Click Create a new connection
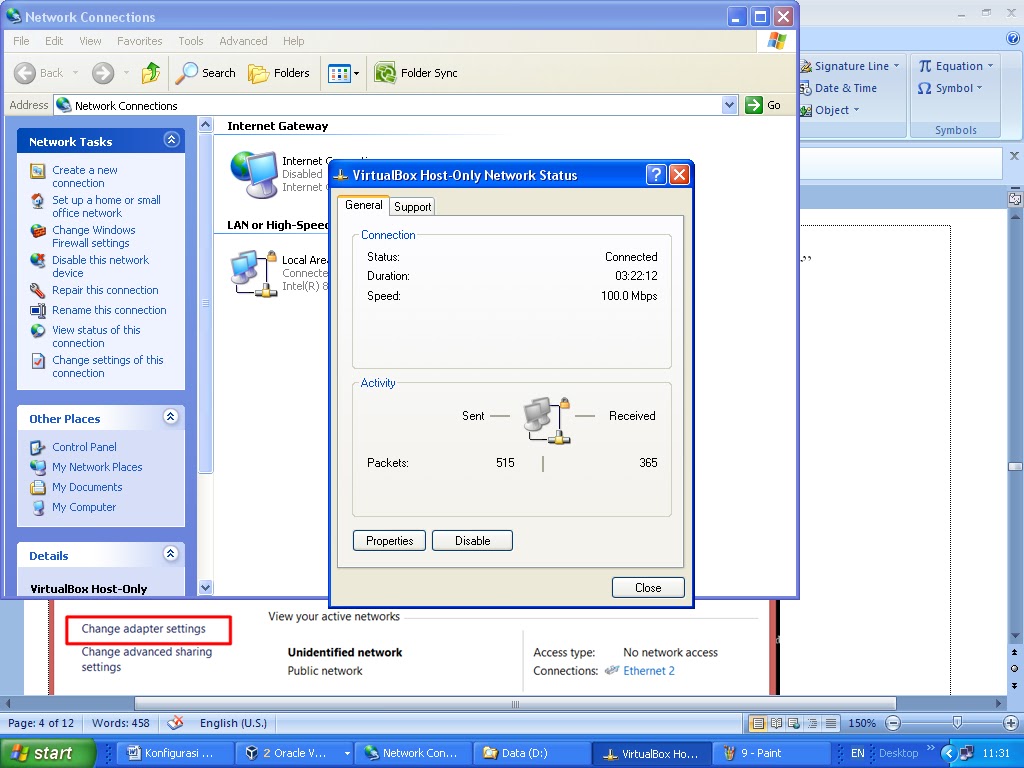Image resolution: width=1024 pixels, height=768 pixels. point(85,176)
